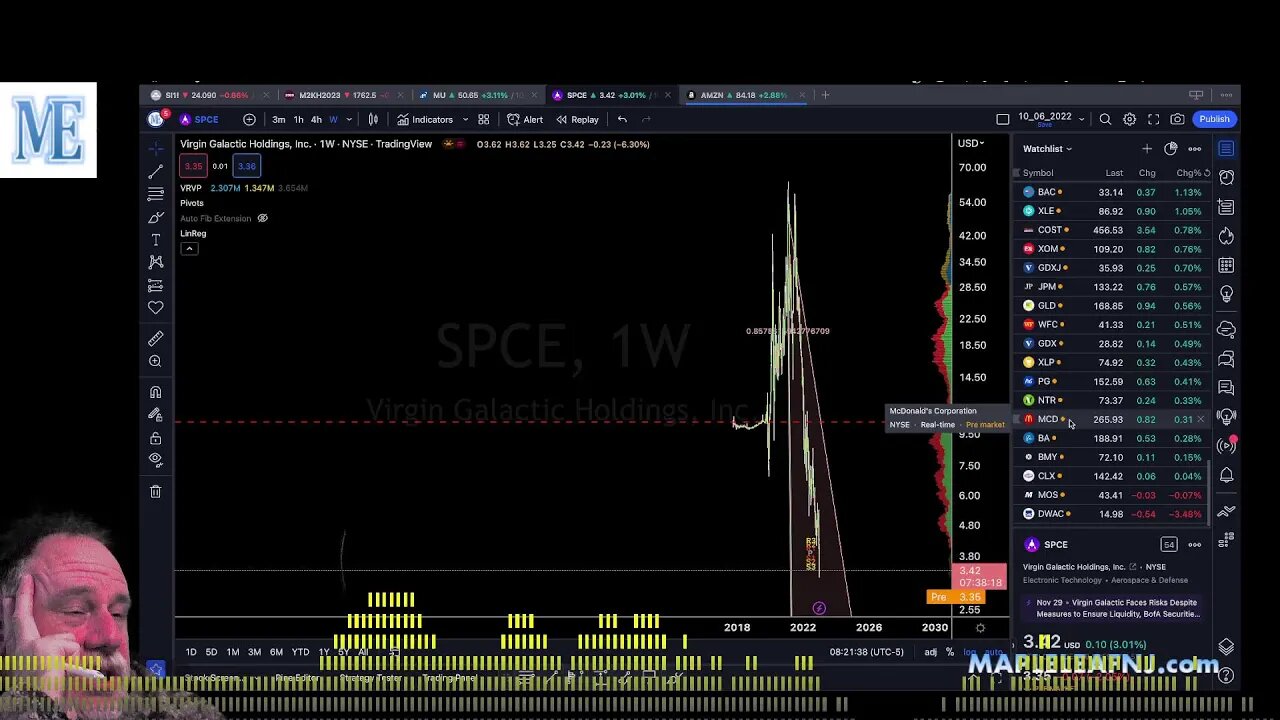
Task: Select the crosshair cursor tool
Action: tap(155, 149)
